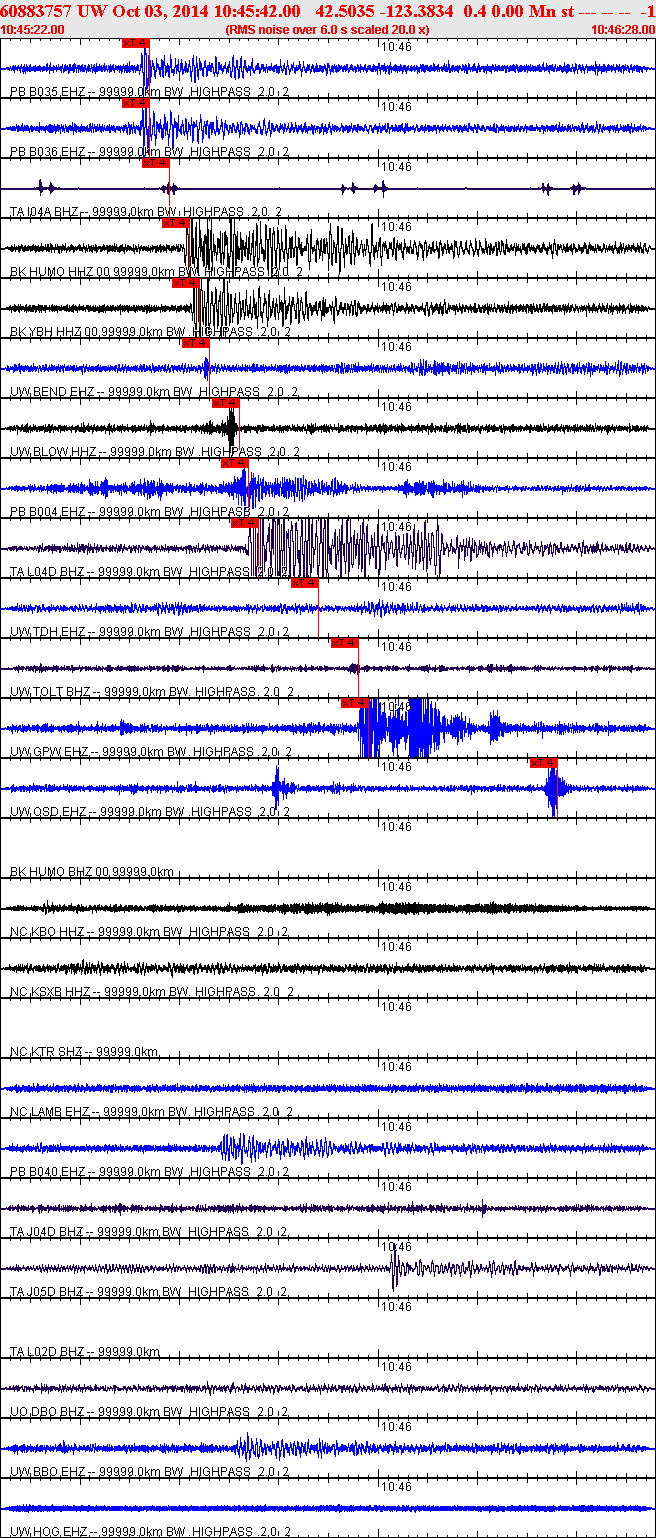Click the red pick flag on PB B036 trace
Screen dimensions: 656x1538
click(x=135, y=103)
